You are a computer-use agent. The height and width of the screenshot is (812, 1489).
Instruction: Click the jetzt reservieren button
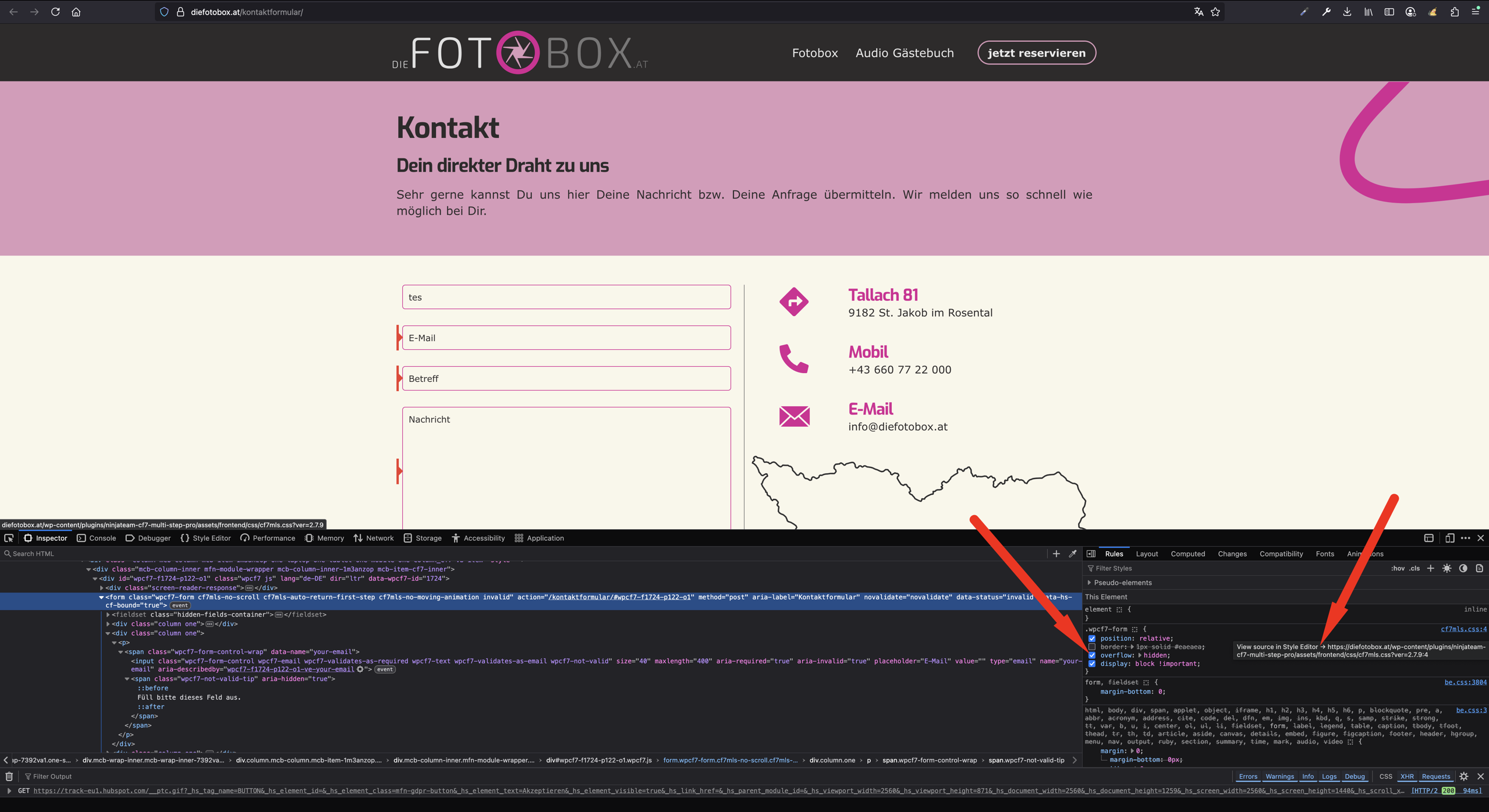tap(1036, 53)
